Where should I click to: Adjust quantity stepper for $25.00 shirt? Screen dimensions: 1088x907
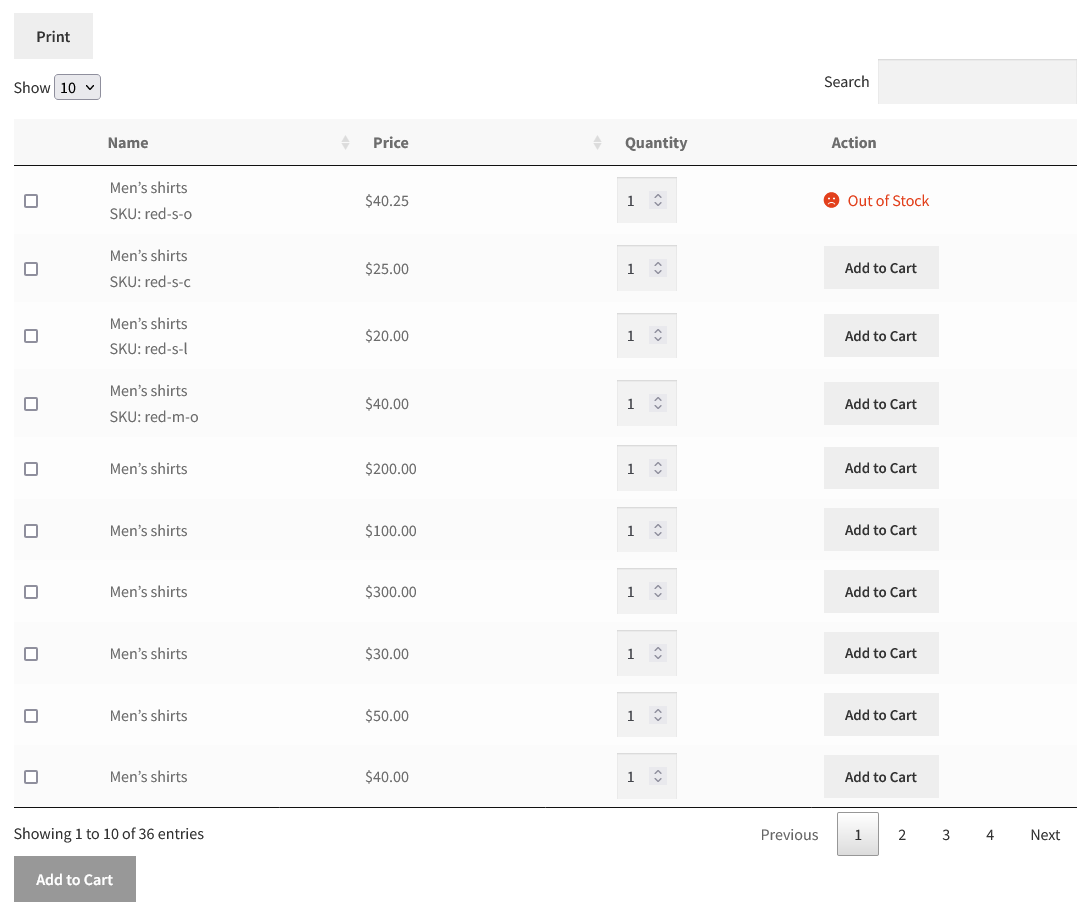point(658,268)
